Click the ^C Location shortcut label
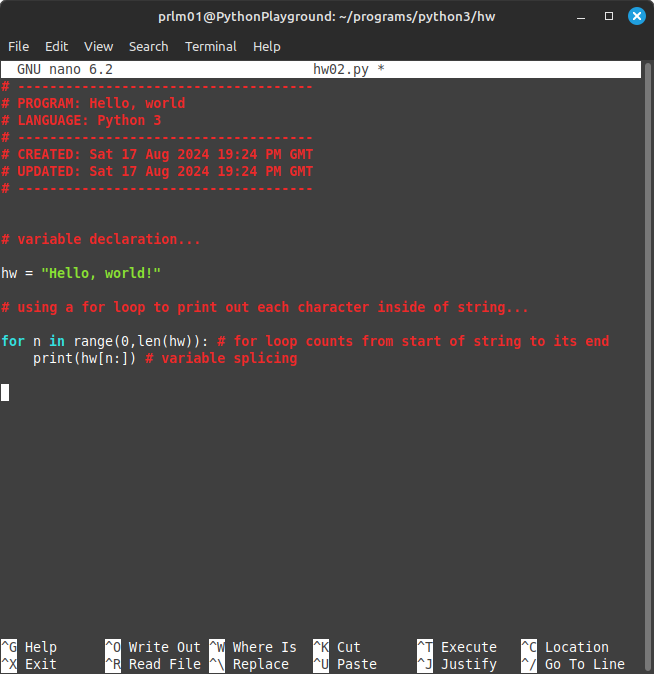 (565, 647)
